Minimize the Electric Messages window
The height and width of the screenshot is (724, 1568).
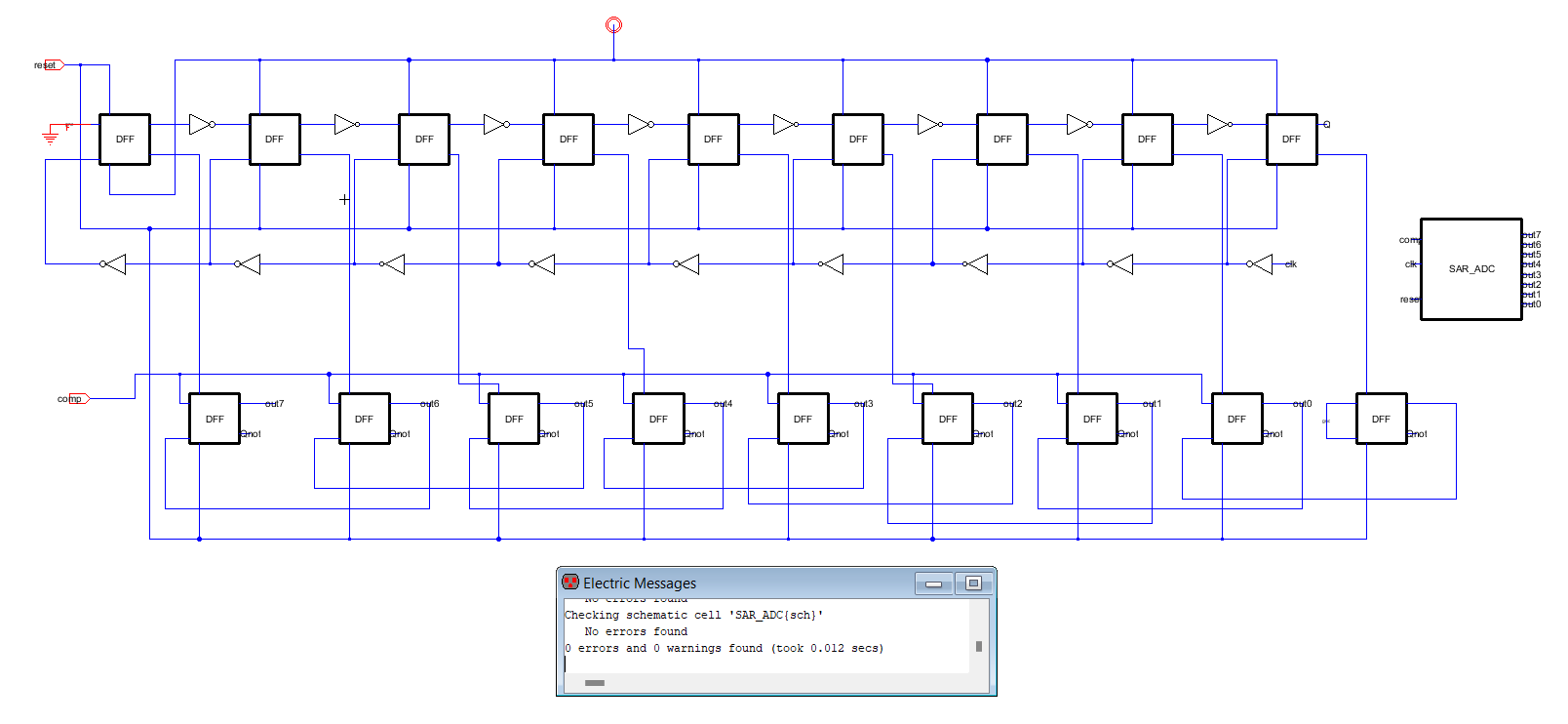coord(933,583)
